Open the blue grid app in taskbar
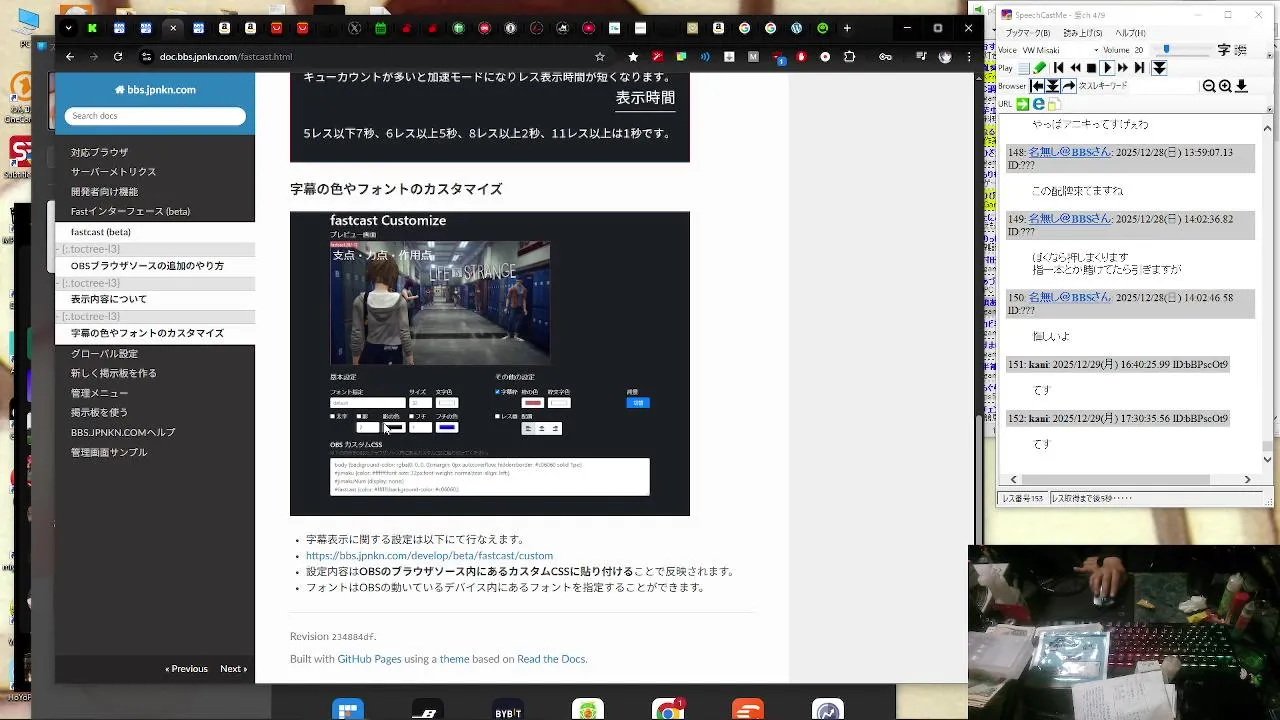This screenshot has width=1280, height=720. pos(348,709)
